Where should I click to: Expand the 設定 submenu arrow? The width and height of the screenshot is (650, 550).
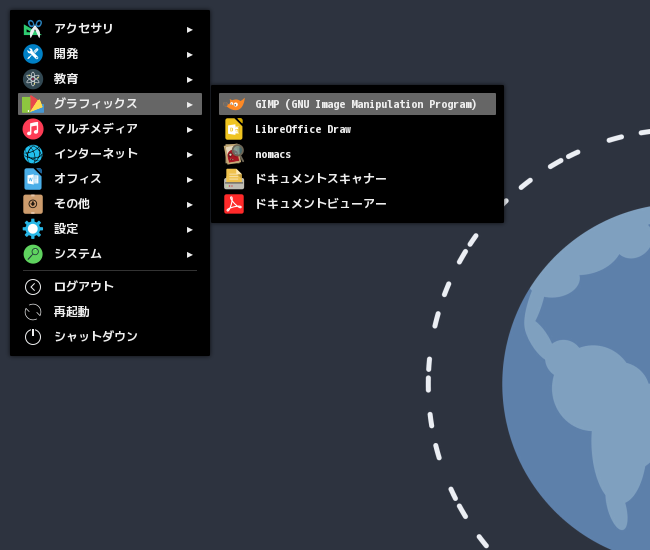coord(189,229)
